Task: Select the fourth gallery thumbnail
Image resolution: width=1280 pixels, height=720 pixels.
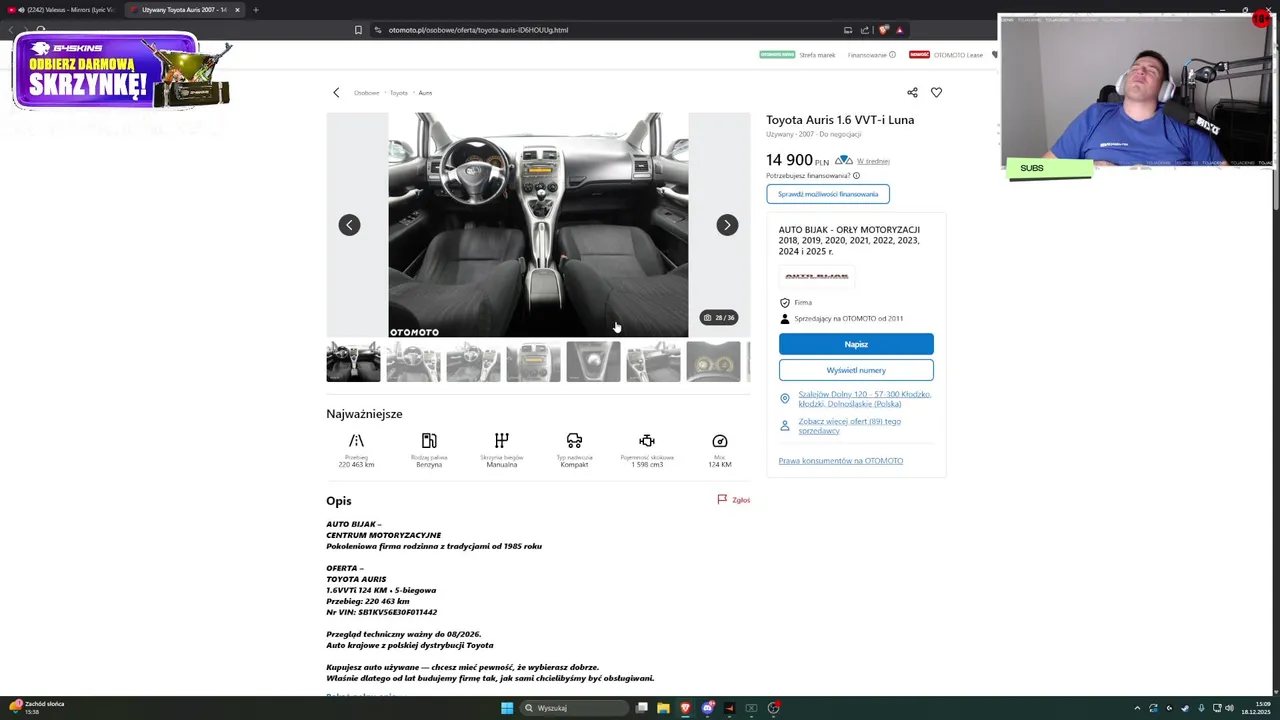Action: click(533, 362)
